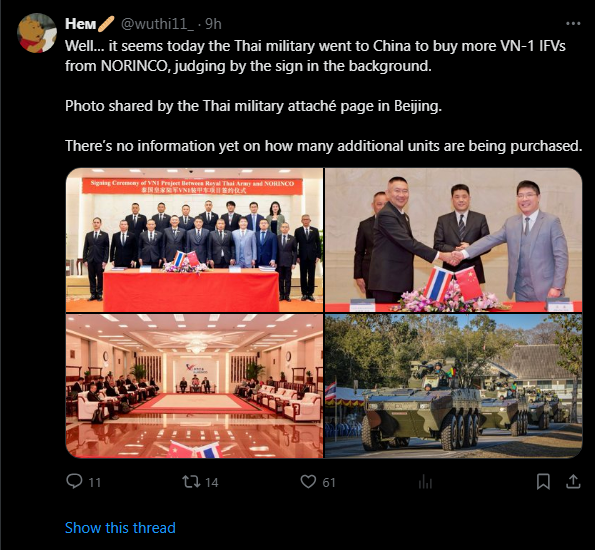Bookmark this tweet

tap(543, 482)
